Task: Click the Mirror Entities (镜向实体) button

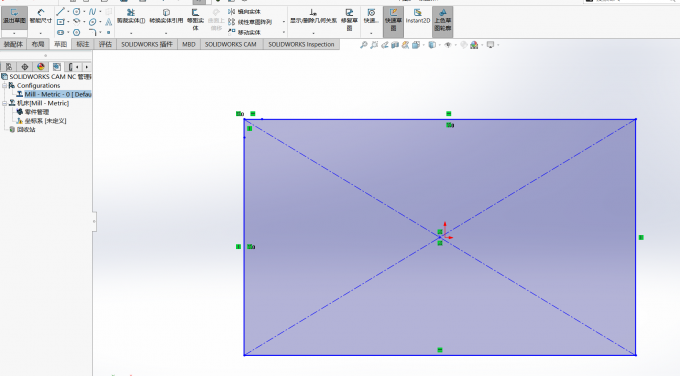Action: click(245, 12)
